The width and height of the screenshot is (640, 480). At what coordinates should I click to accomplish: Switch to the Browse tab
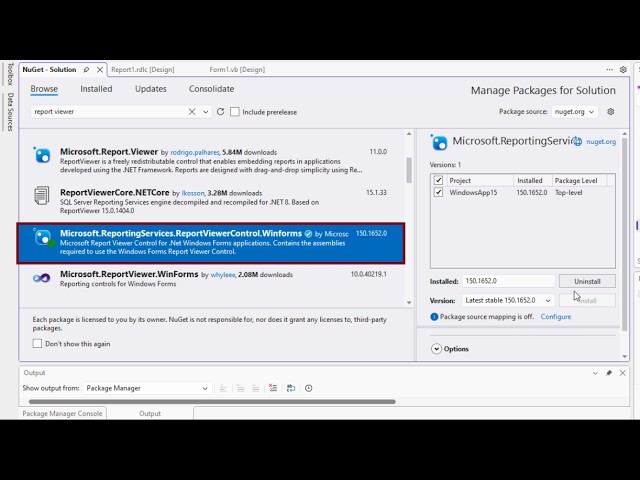point(44,89)
